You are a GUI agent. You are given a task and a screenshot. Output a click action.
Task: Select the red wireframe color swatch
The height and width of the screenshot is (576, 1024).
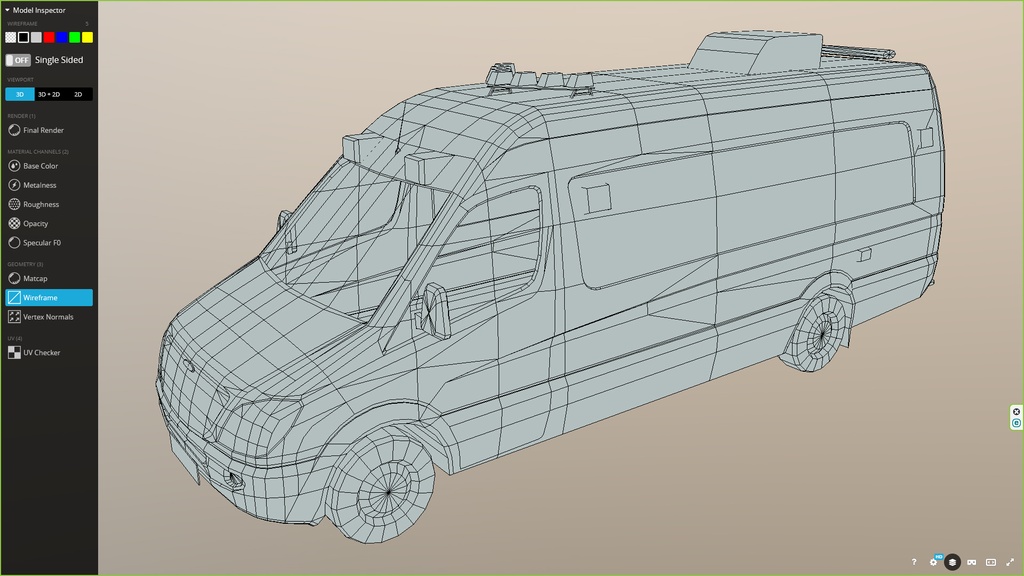pos(49,37)
